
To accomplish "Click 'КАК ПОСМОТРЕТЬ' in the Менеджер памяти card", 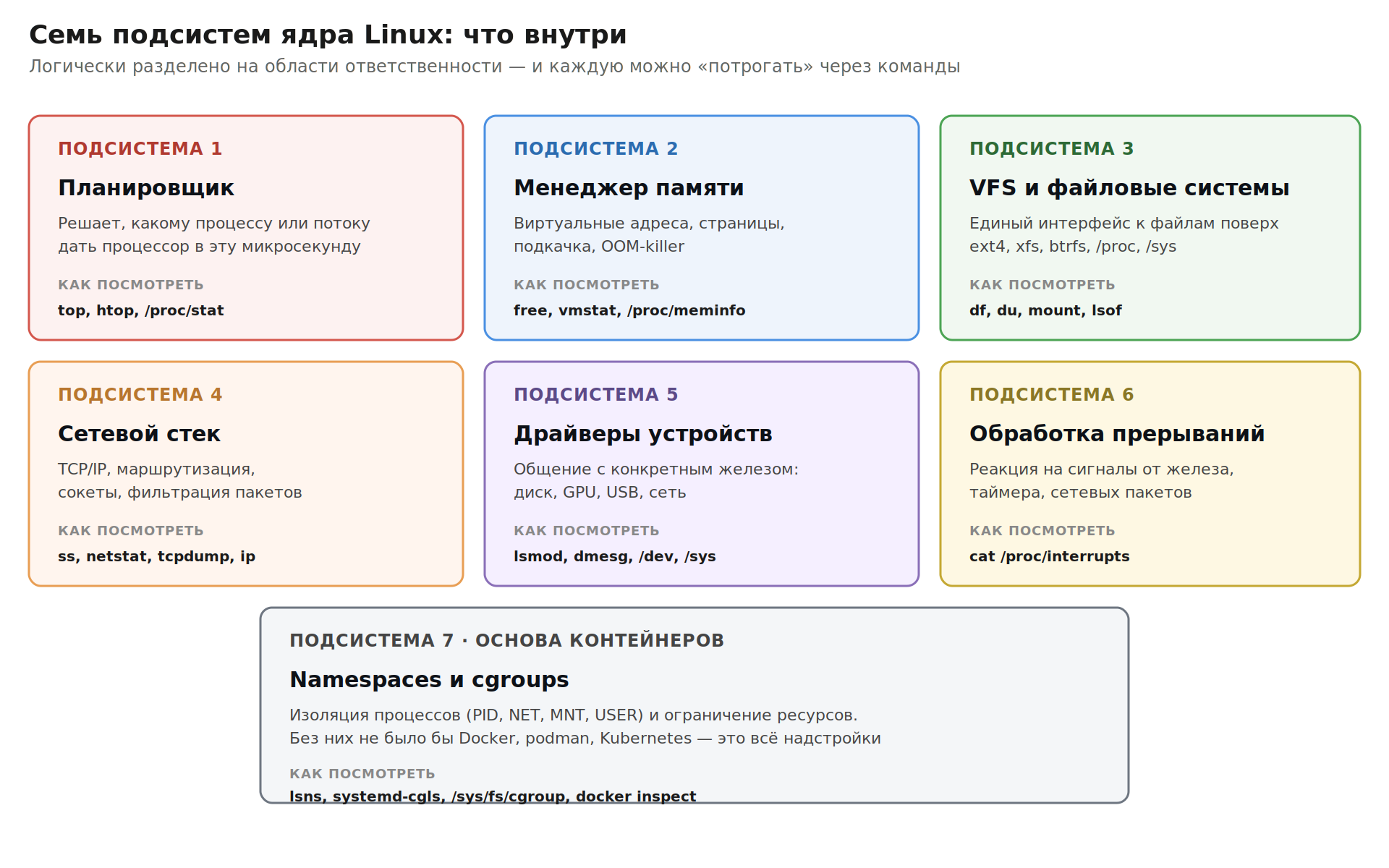I will (x=586, y=285).
